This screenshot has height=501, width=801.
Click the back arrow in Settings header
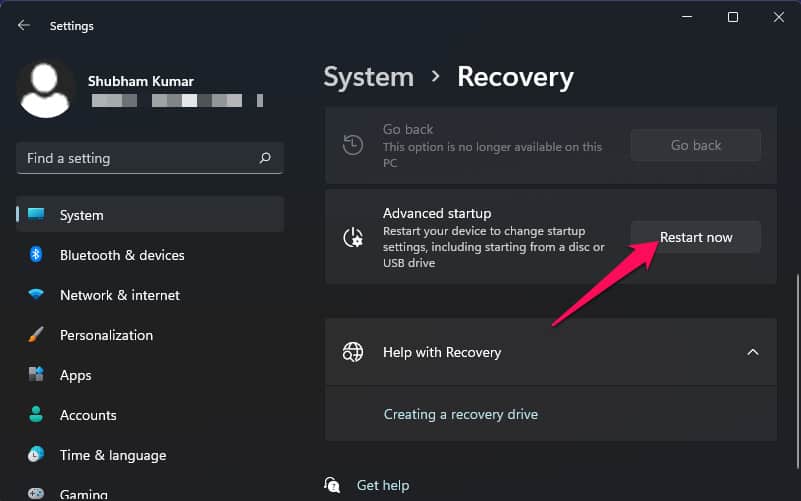24,25
